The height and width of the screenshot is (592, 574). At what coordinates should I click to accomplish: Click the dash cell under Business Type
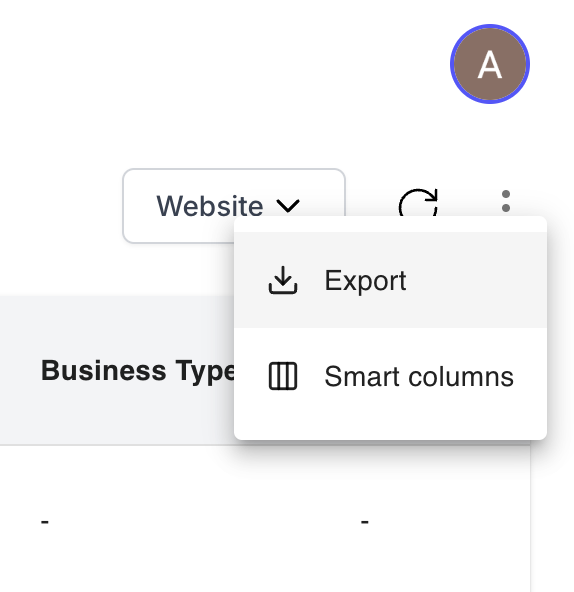pos(45,522)
